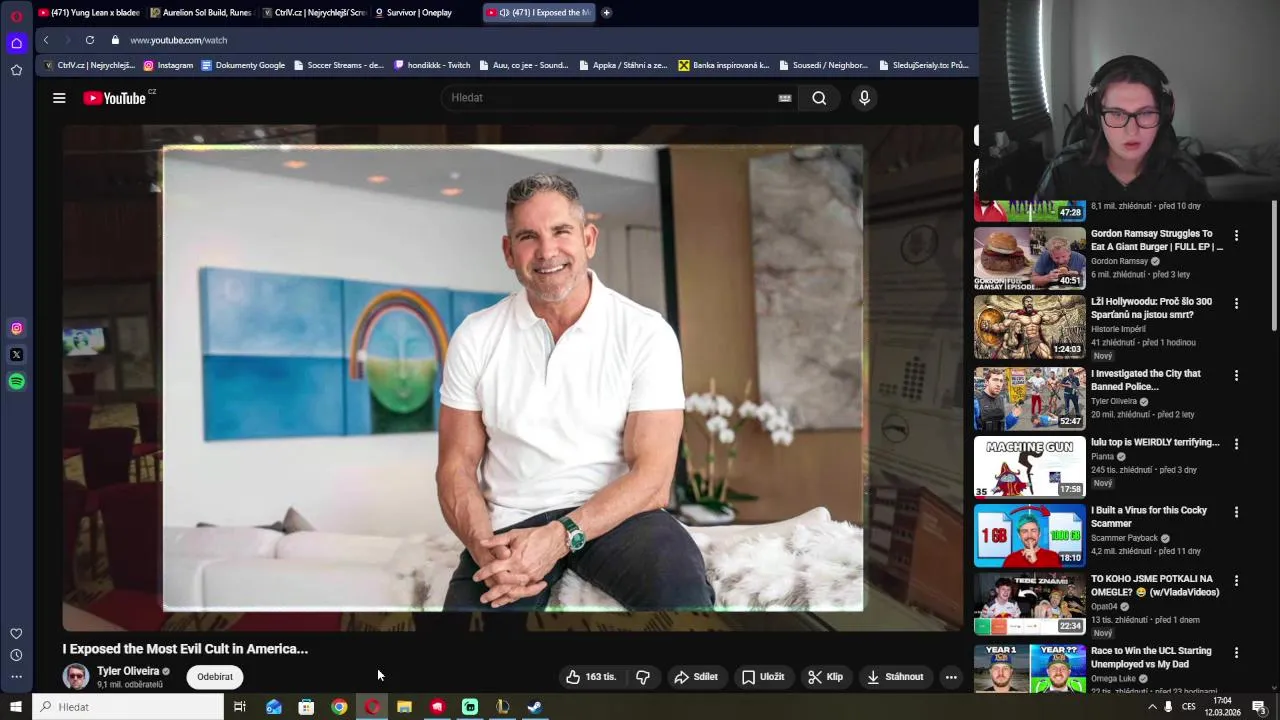Open I Built a Virus video thumbnail
Viewport: 1280px width, 720px height.
click(1029, 535)
